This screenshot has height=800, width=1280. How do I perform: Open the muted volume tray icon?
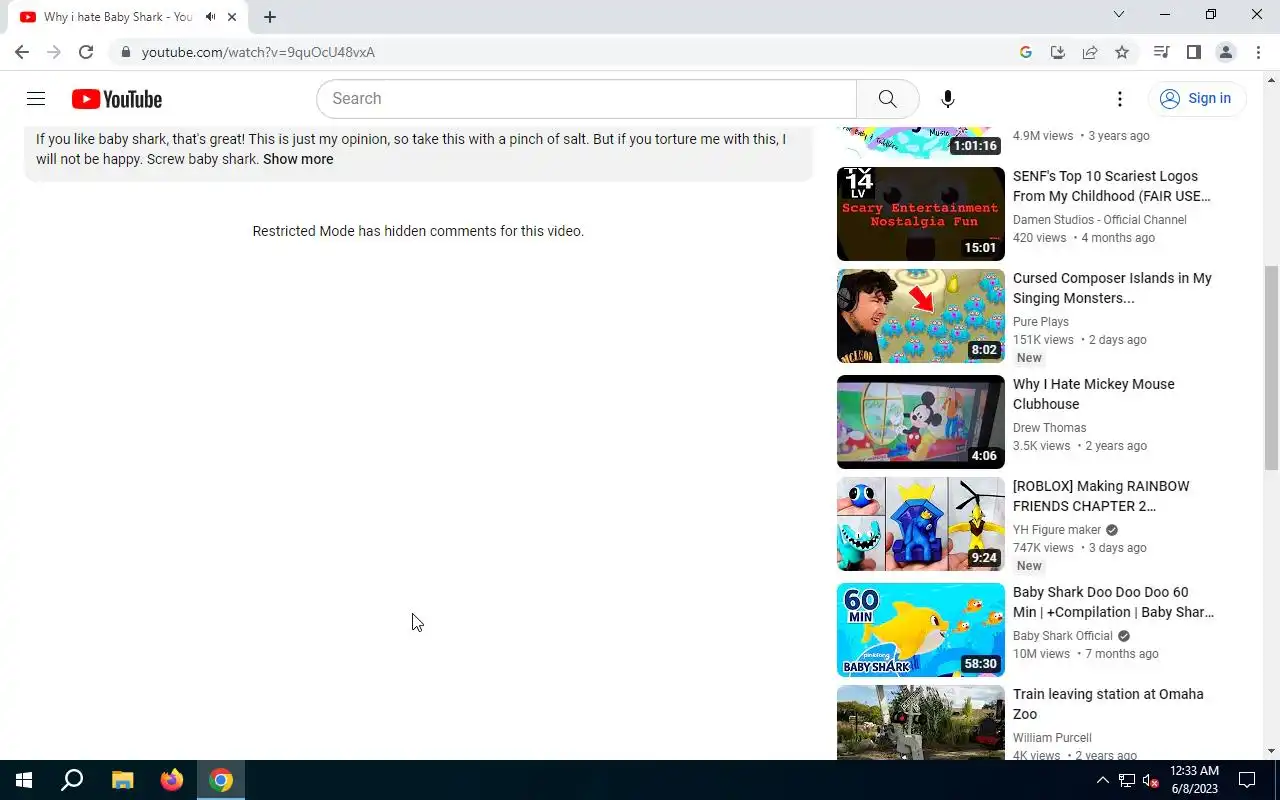tap(1151, 780)
